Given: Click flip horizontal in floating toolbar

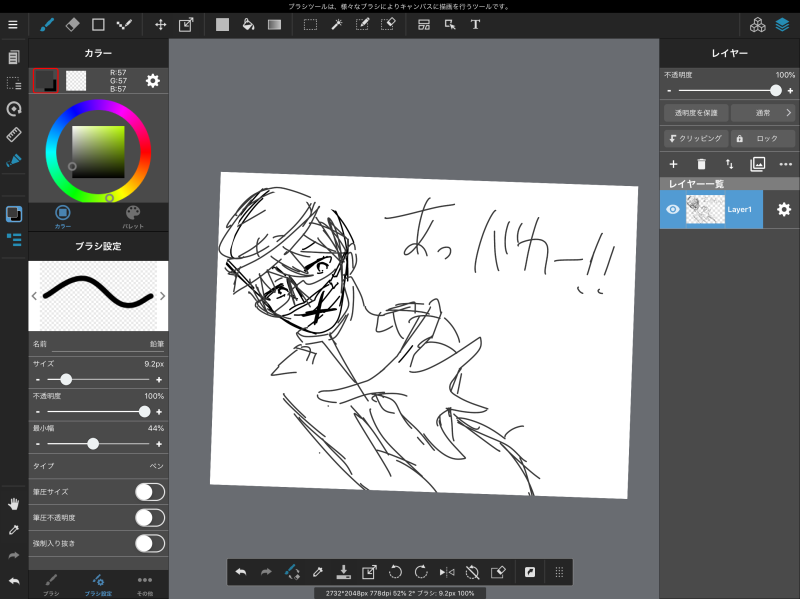Looking at the screenshot, I should tap(447, 572).
